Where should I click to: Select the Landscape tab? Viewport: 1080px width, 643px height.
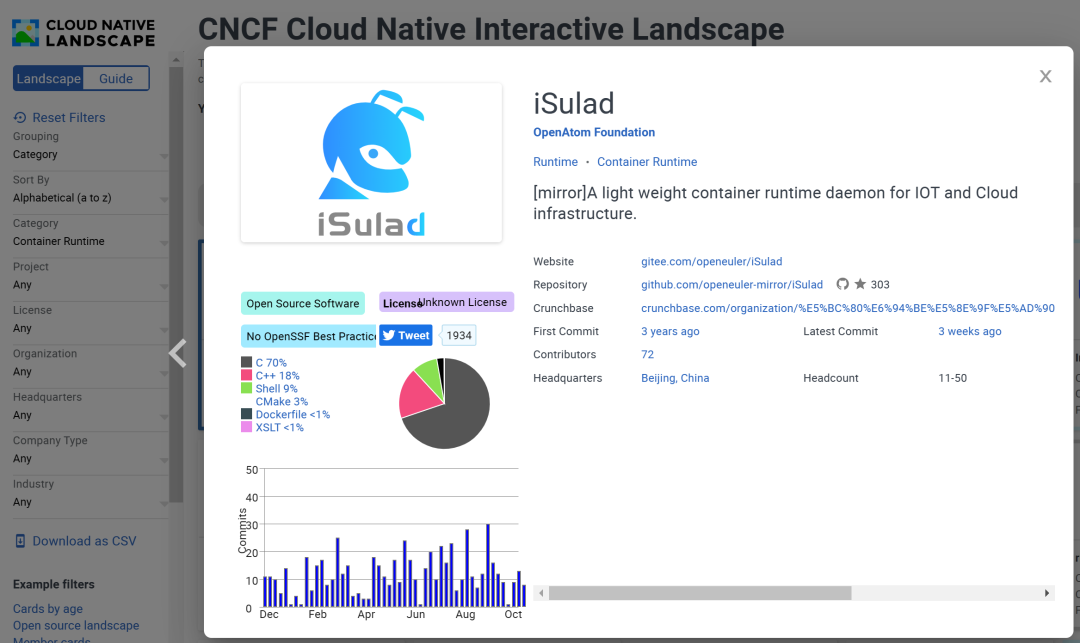pos(47,78)
